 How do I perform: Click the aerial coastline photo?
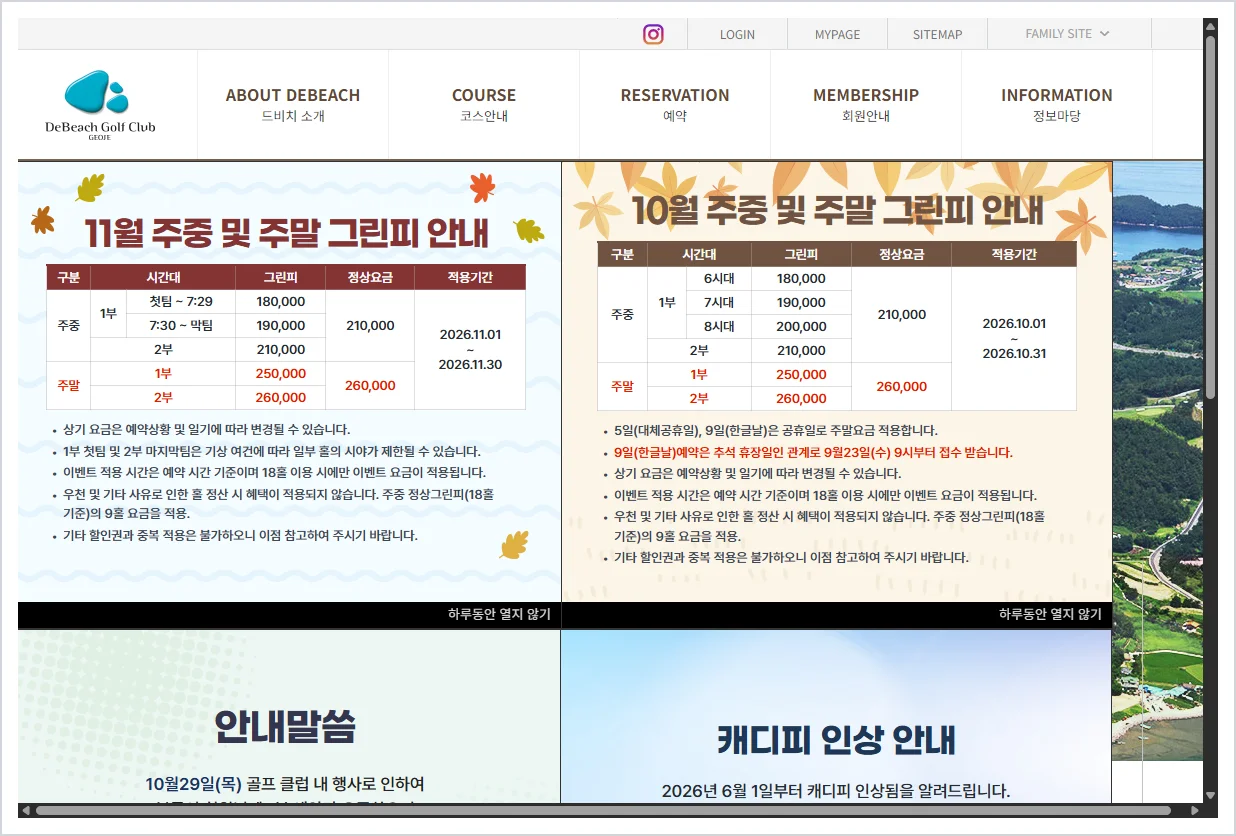pos(1157,460)
